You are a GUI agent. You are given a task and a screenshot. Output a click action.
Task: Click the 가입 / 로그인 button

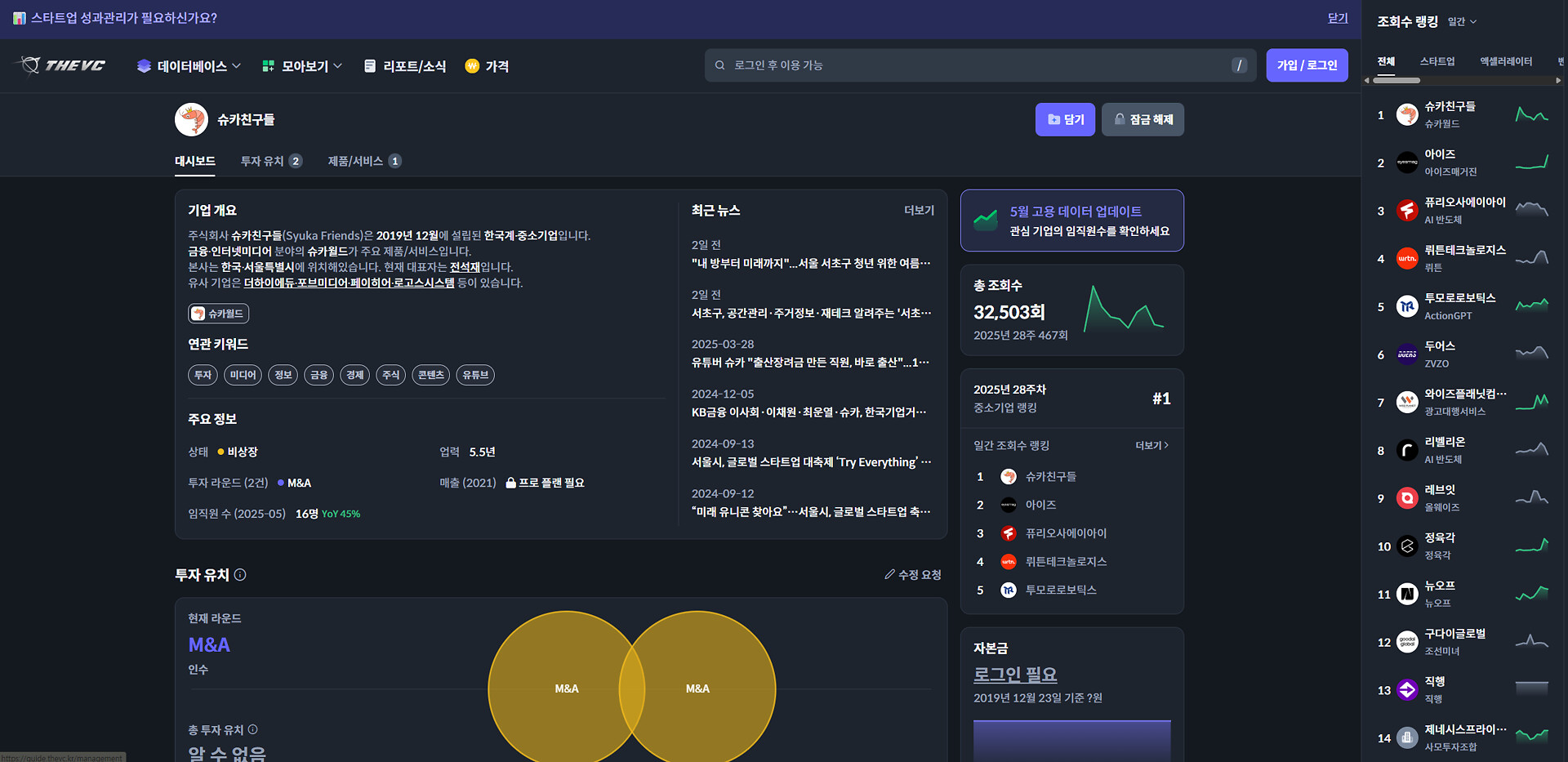pos(1307,65)
